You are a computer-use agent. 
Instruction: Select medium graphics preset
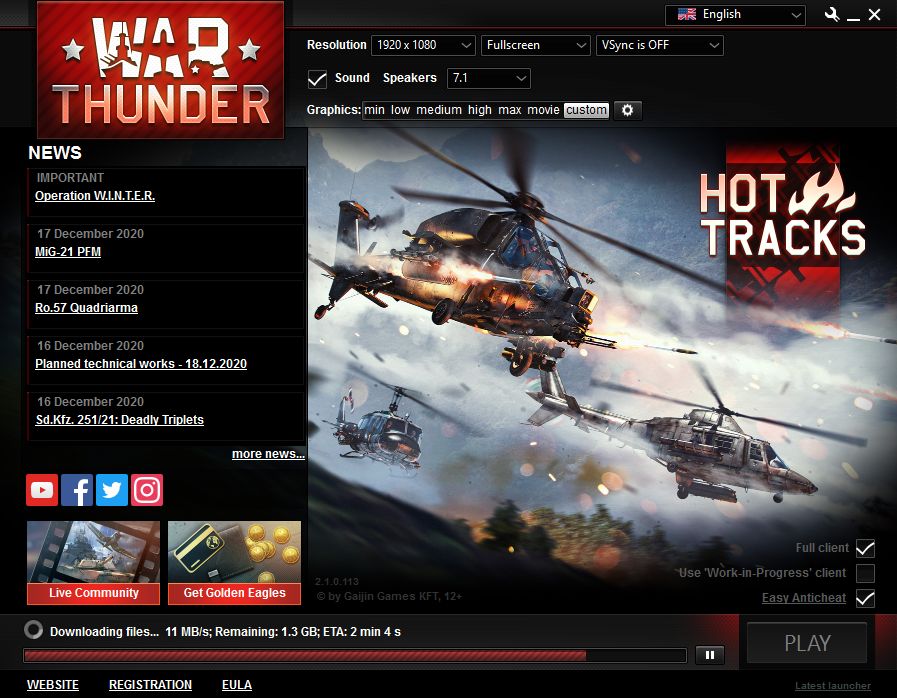[439, 110]
